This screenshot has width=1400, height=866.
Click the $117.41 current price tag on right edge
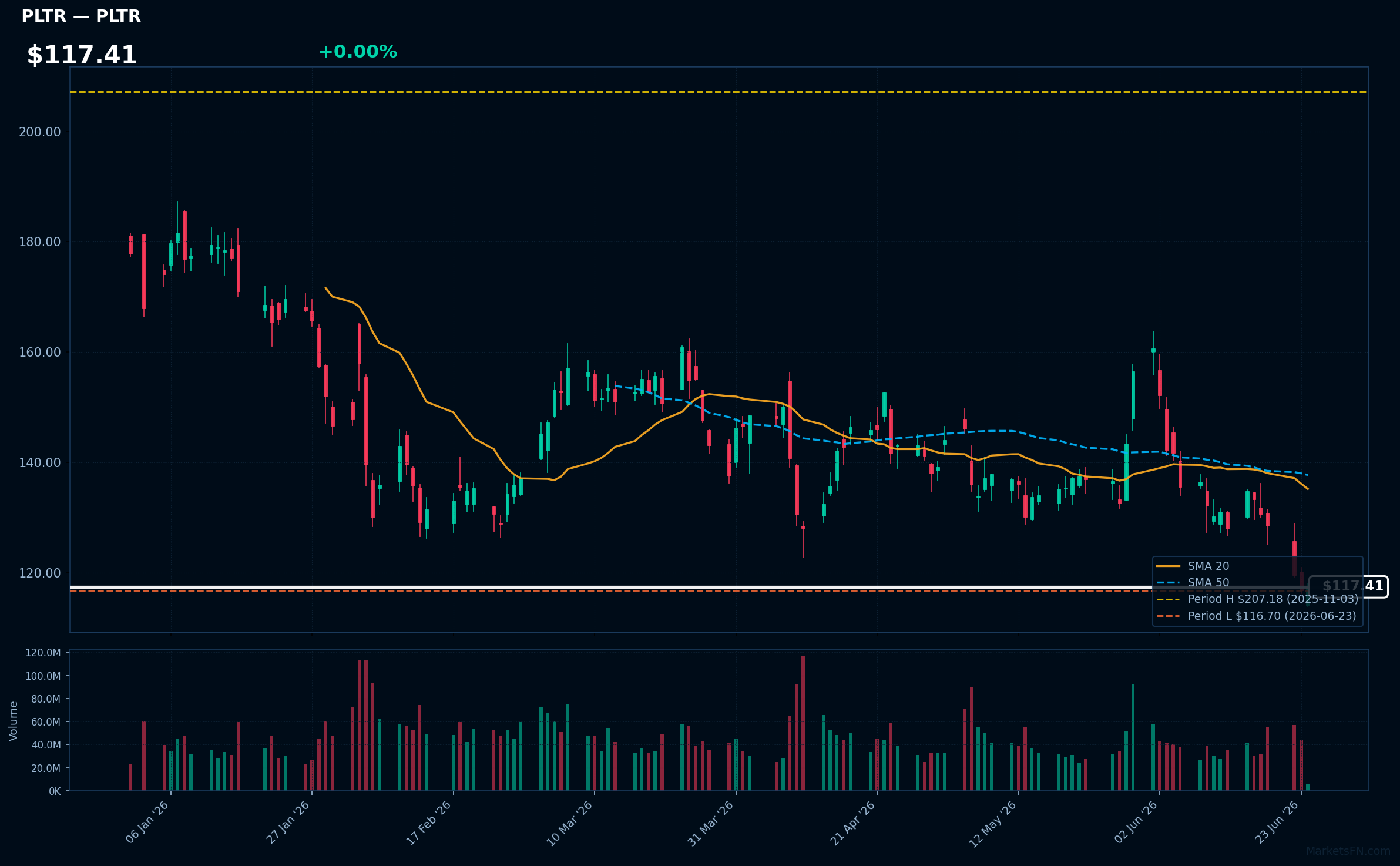pyautogui.click(x=1349, y=586)
